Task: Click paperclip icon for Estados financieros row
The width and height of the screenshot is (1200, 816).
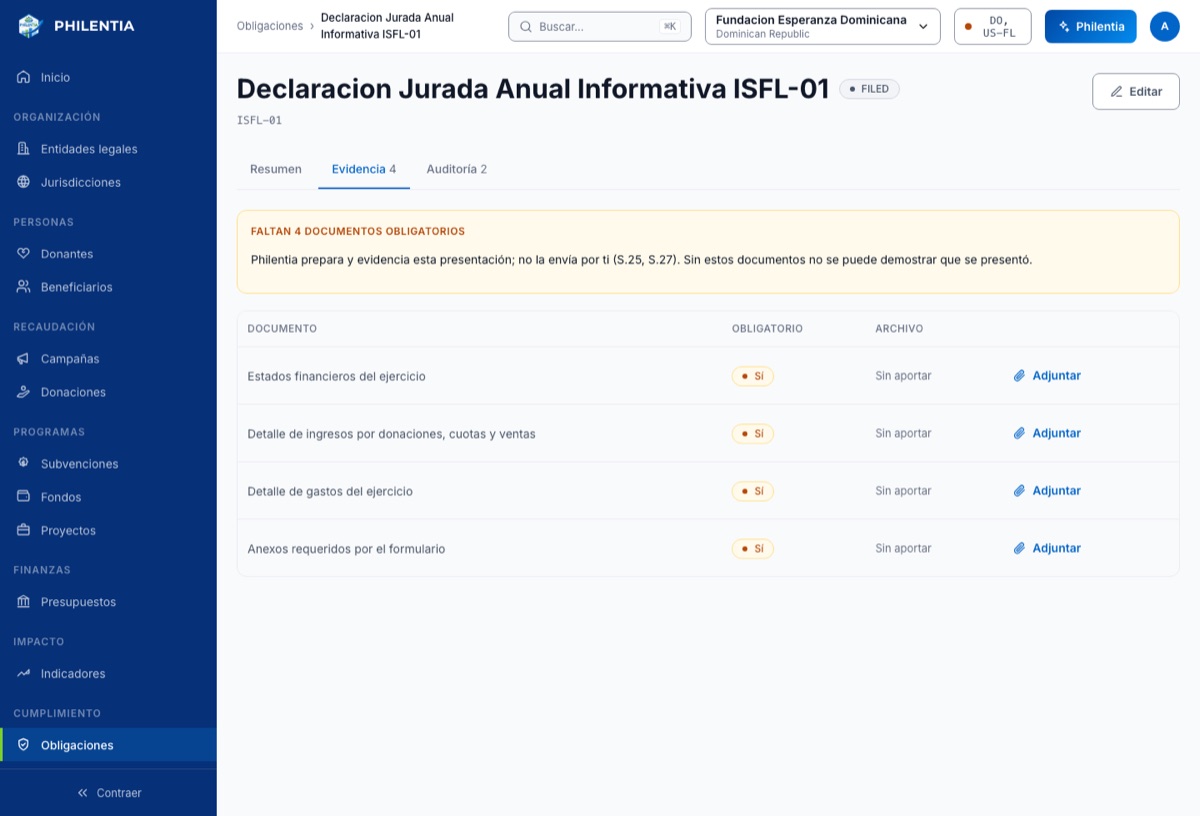Action: click(x=1019, y=376)
